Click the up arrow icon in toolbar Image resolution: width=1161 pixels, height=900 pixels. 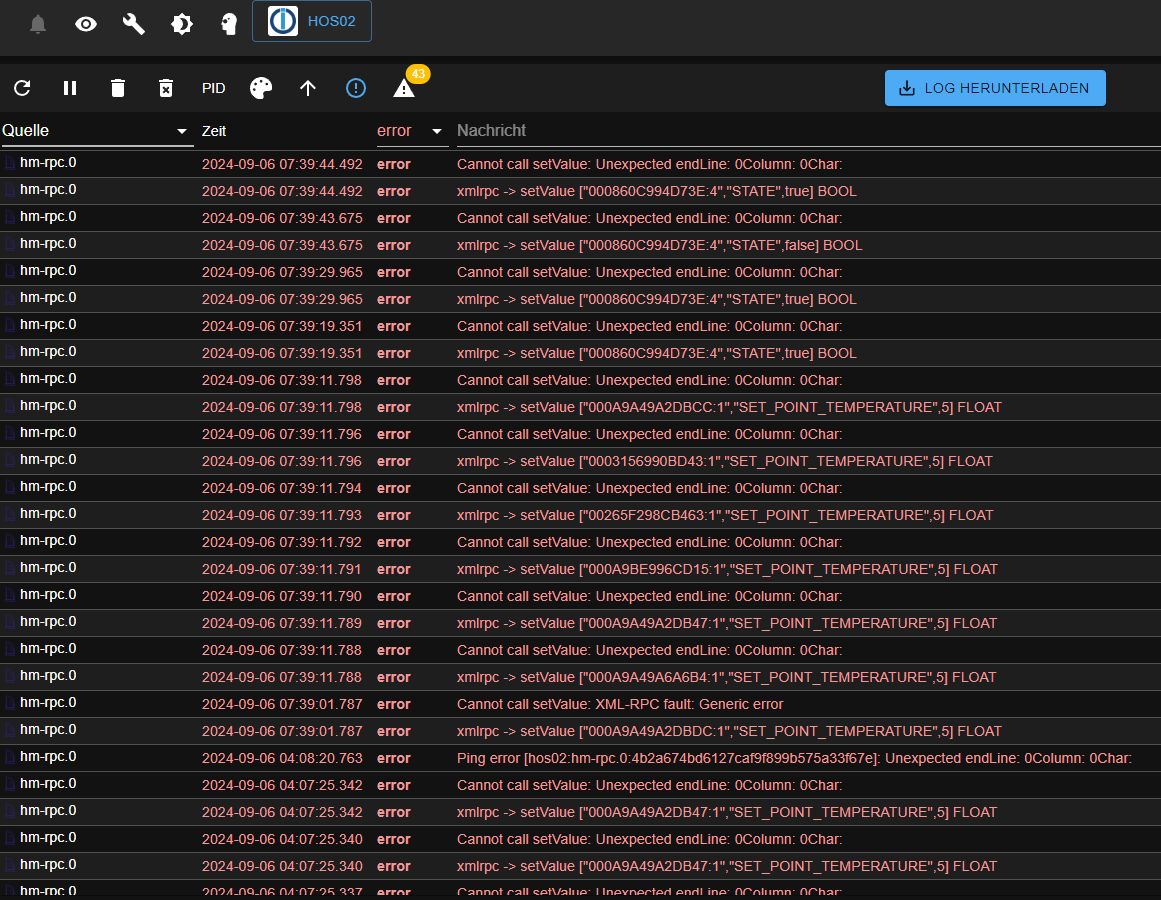pyautogui.click(x=308, y=88)
